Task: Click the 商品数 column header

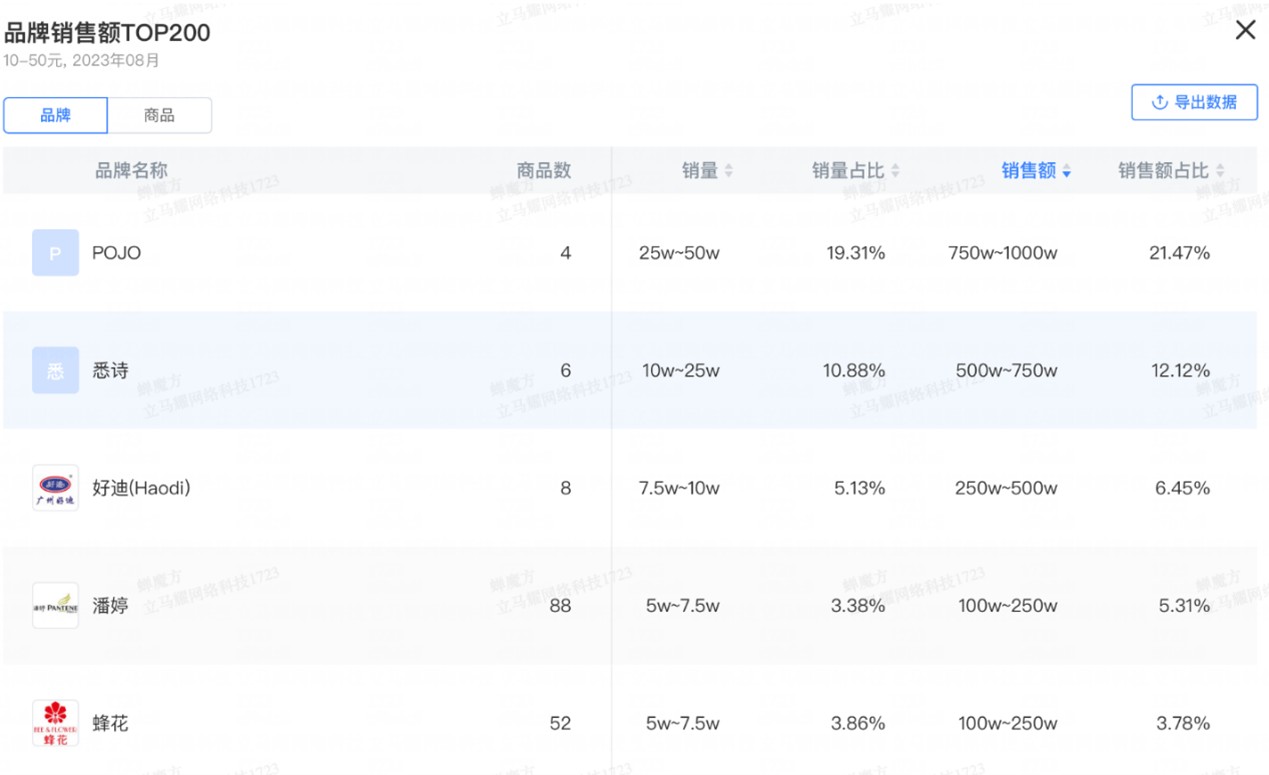Action: tap(544, 171)
